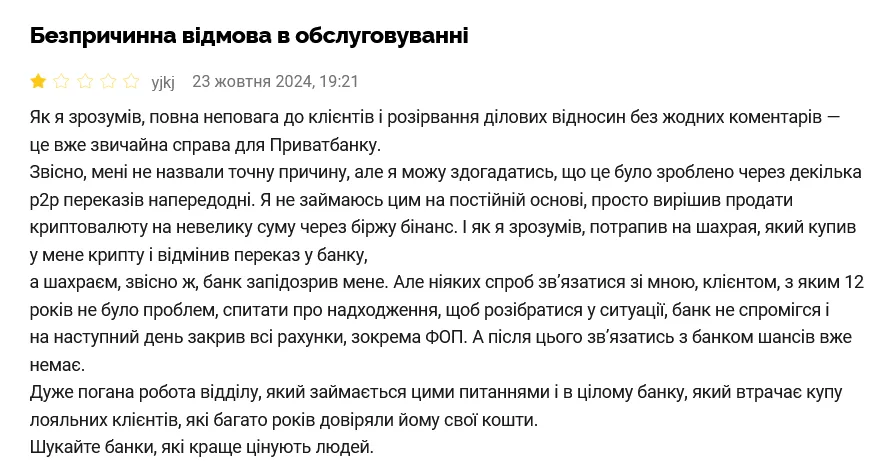Image resolution: width=895 pixels, height=467 pixels.
Task: Click the first filled yellow star
Action: coord(39,81)
